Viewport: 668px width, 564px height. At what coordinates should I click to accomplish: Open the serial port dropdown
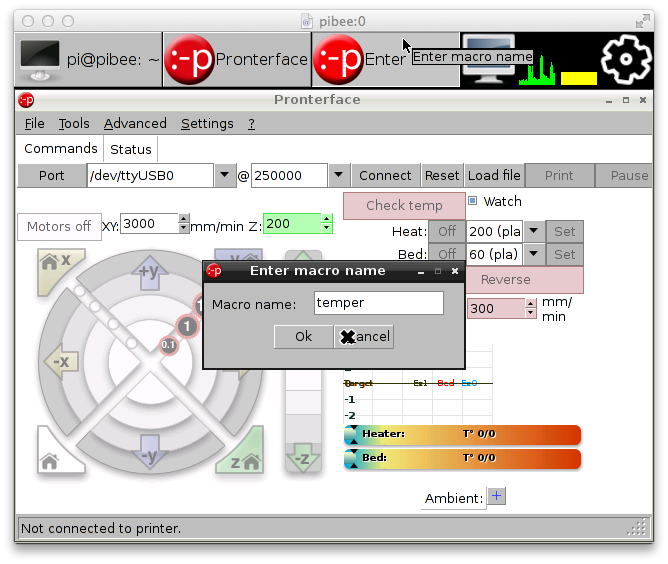pos(225,175)
